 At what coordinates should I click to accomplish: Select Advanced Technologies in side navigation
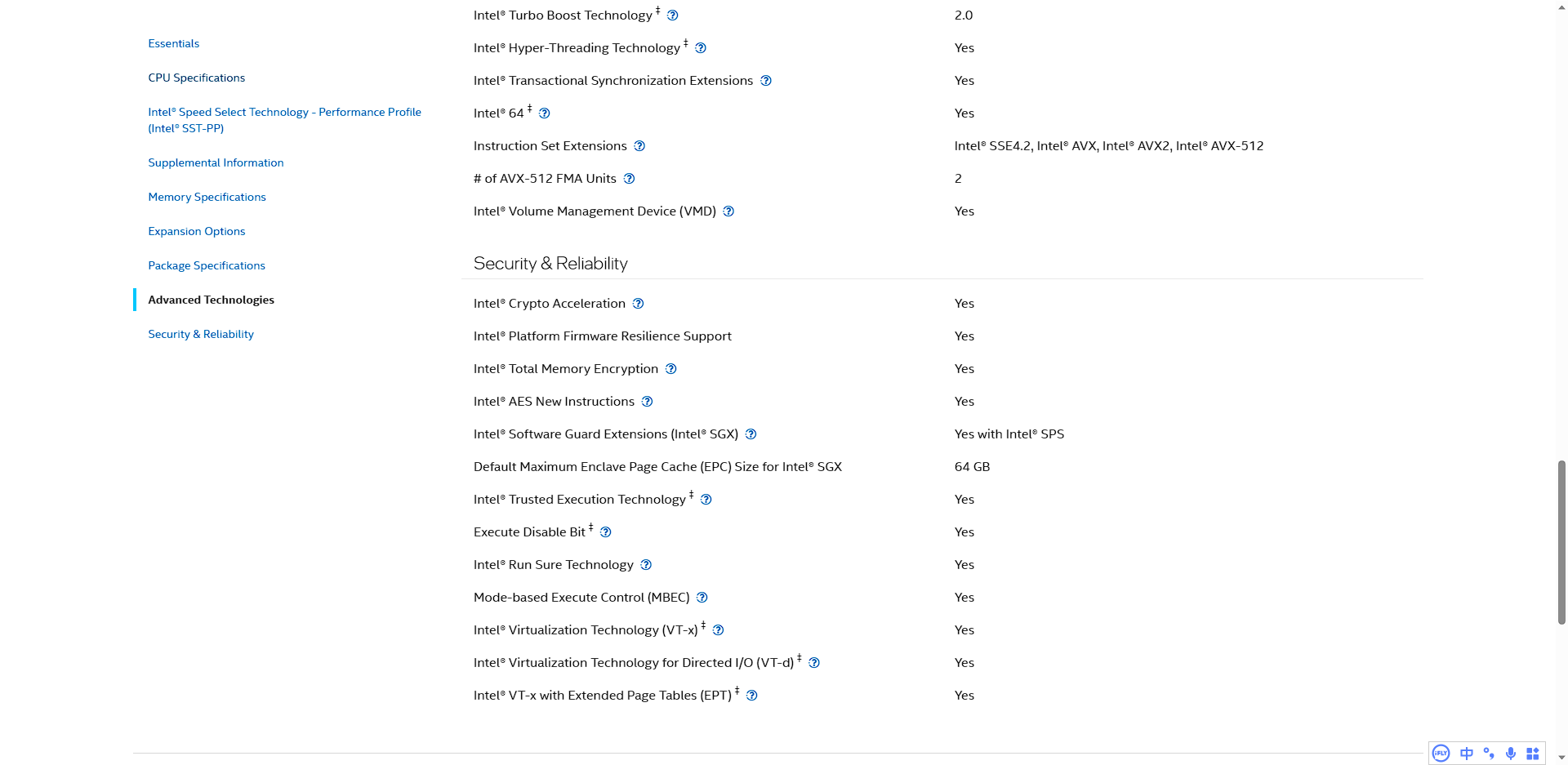[x=211, y=300]
